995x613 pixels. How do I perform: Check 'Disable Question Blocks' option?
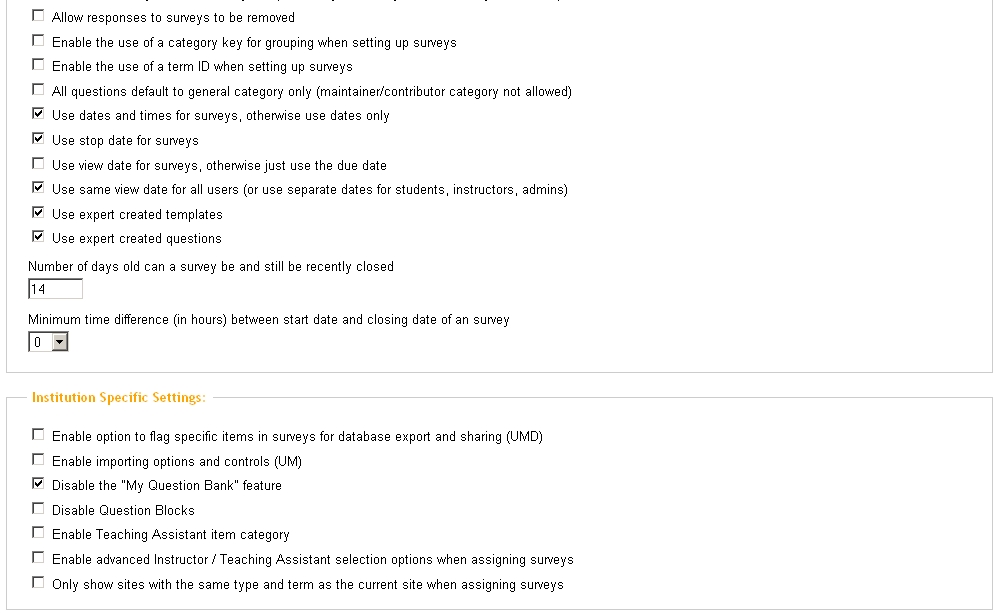tap(38, 509)
